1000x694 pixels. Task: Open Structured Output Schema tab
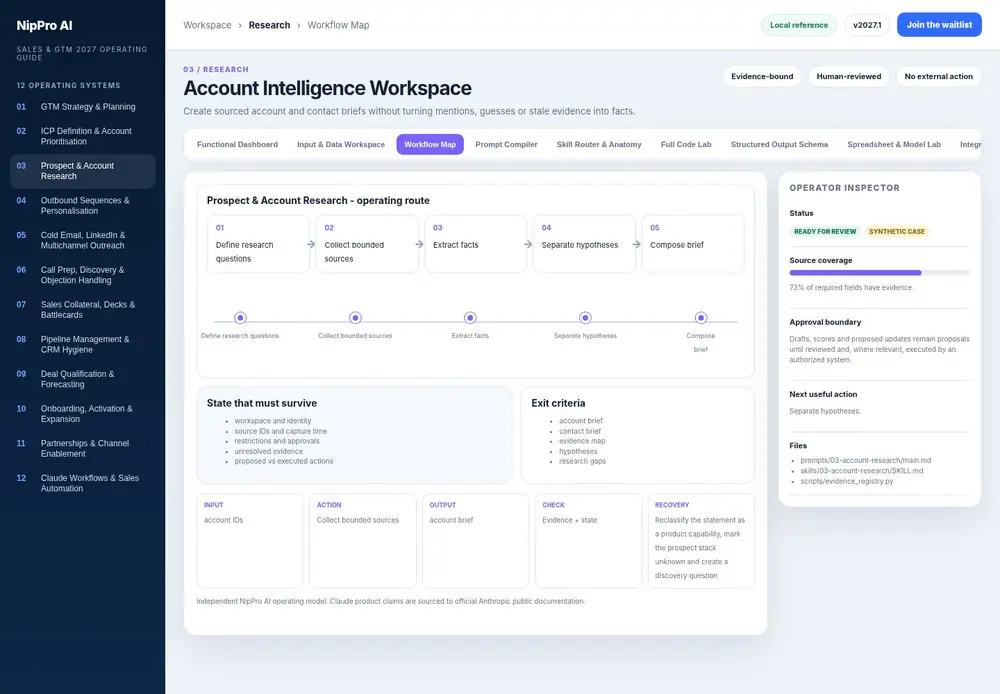pyautogui.click(x=779, y=145)
